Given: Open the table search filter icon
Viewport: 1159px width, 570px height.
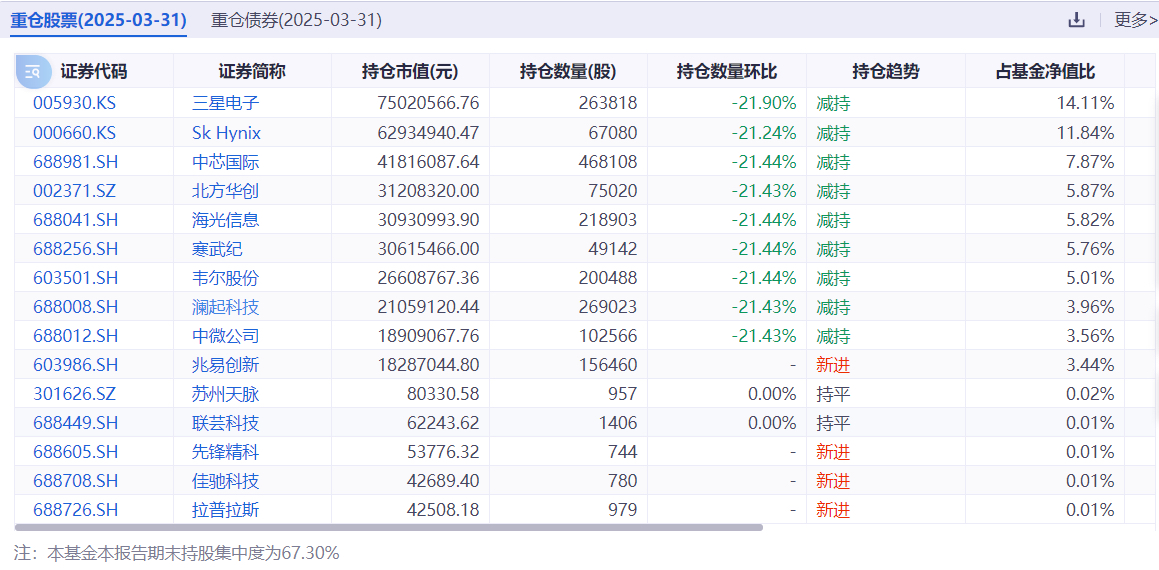Looking at the screenshot, I should (x=33, y=72).
